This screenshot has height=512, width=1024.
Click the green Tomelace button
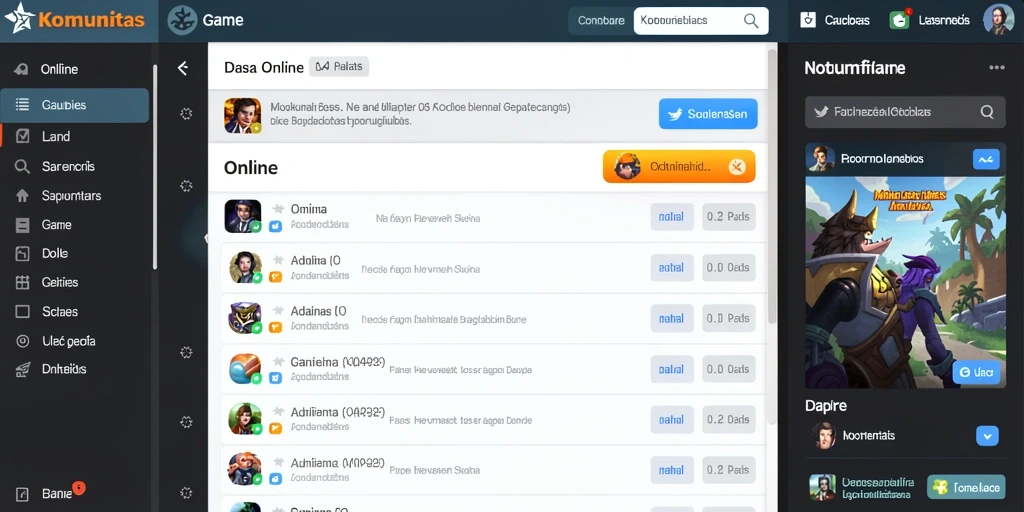(x=966, y=487)
